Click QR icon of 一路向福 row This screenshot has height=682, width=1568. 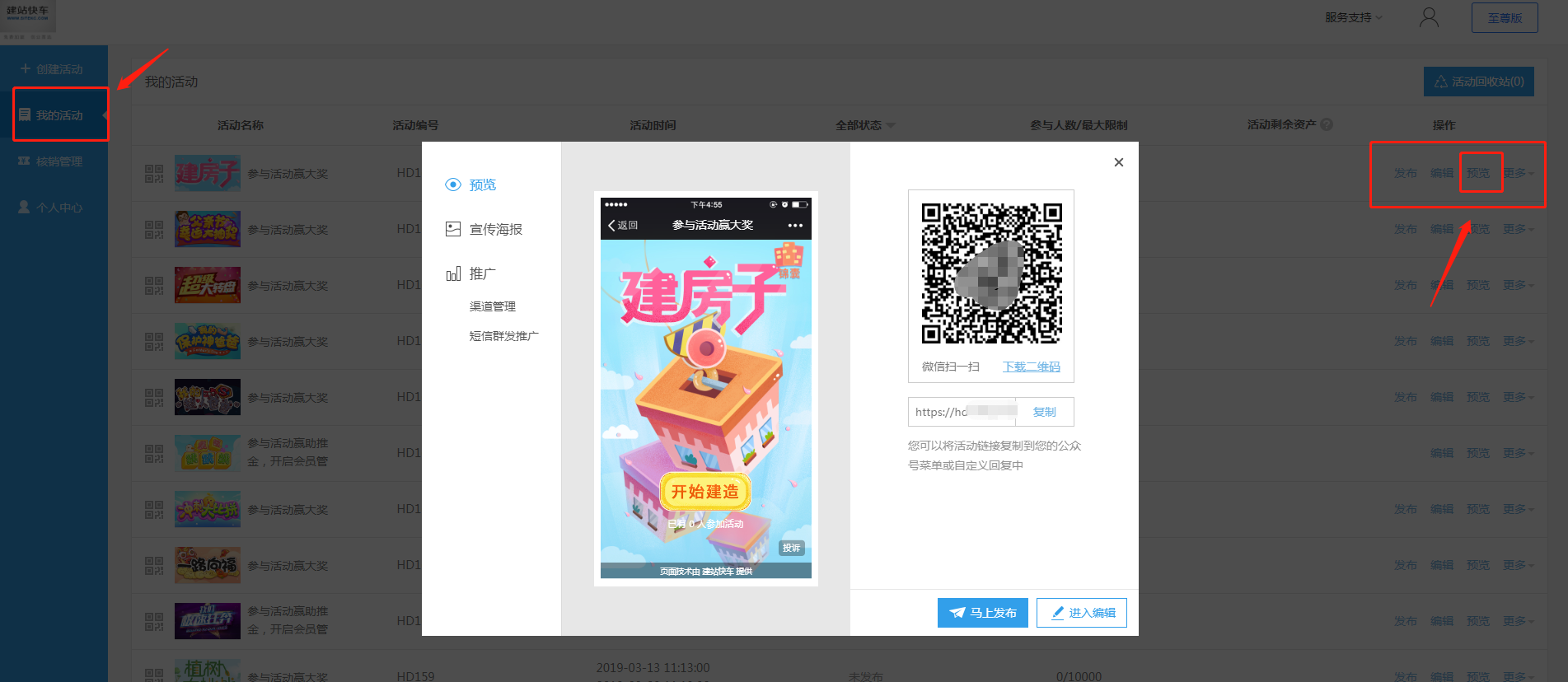point(154,566)
